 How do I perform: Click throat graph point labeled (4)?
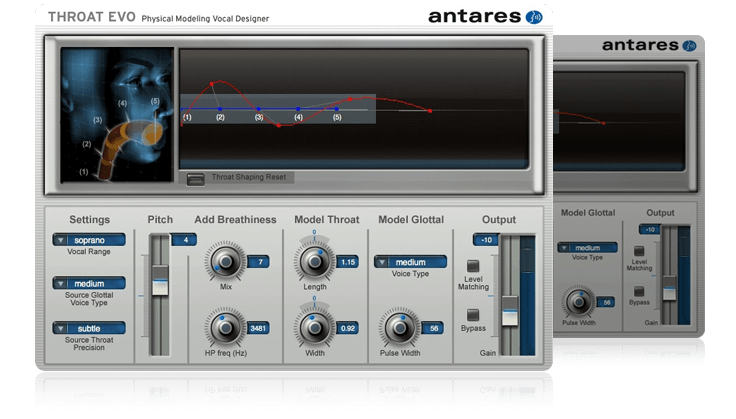[x=298, y=109]
